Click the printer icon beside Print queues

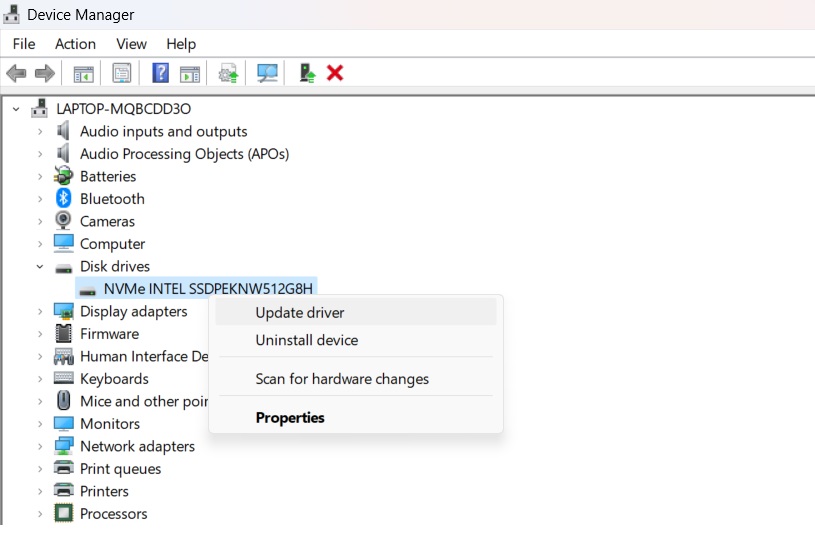[x=63, y=468]
